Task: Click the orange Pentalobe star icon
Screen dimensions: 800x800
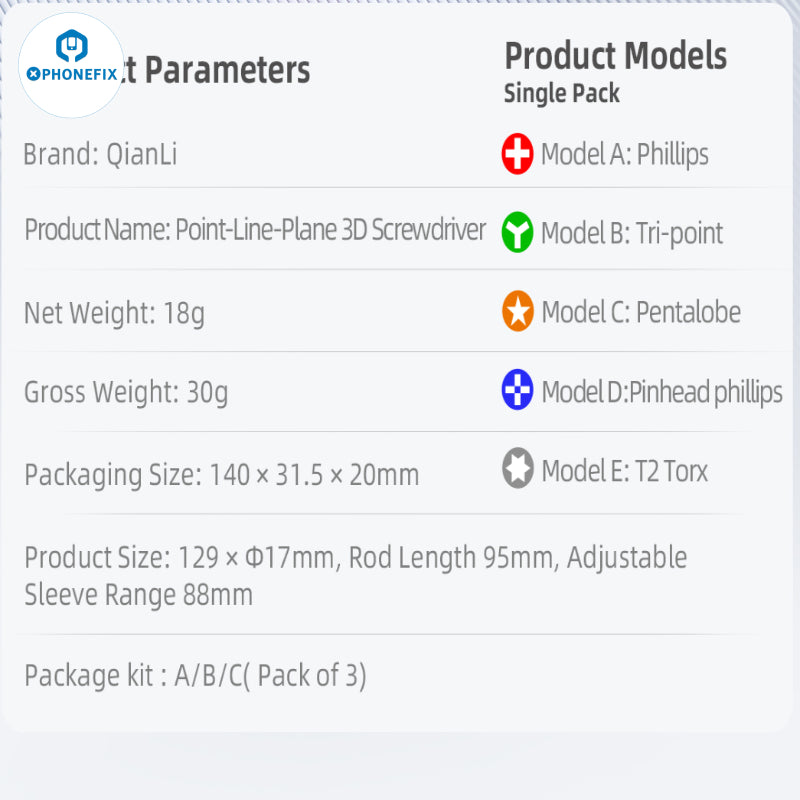Action: [x=517, y=312]
